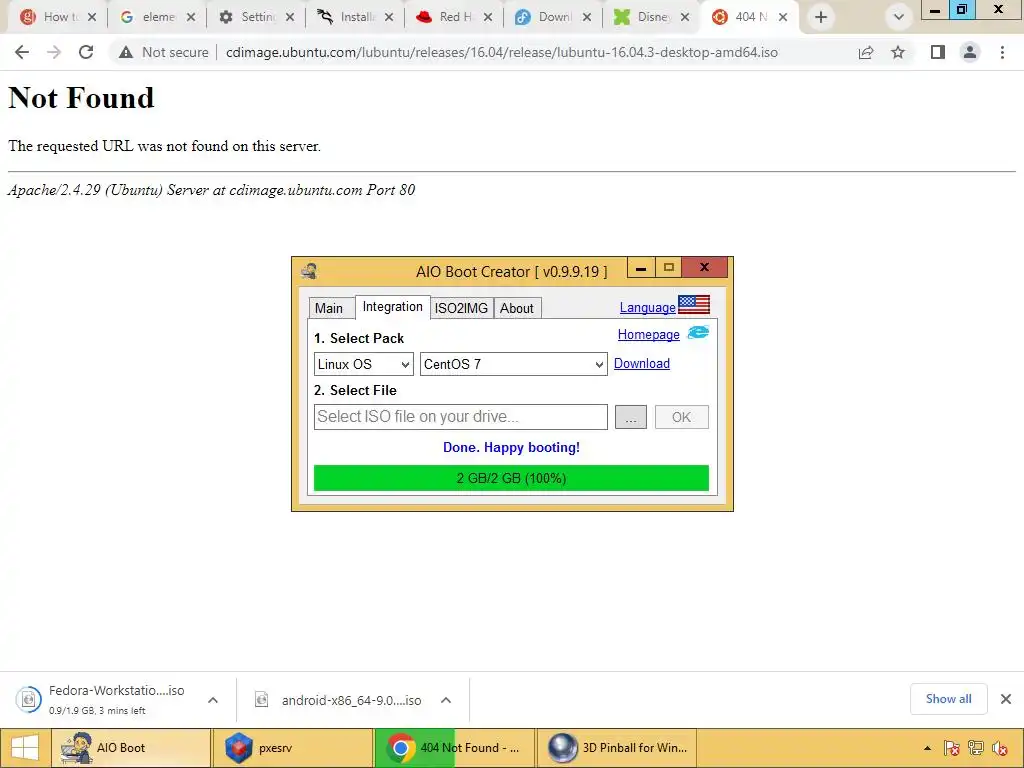This screenshot has height=768, width=1024.
Task: Click the volume tray icon
Action: 999,748
